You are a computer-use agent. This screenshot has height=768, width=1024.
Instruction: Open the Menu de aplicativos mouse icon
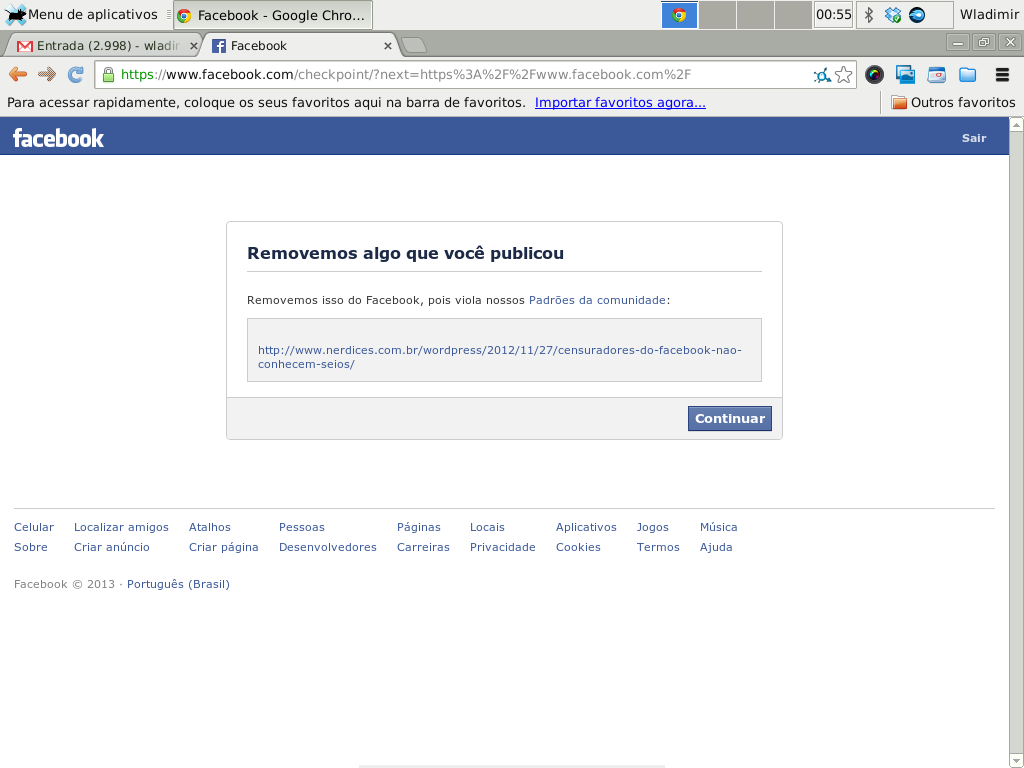(16, 14)
